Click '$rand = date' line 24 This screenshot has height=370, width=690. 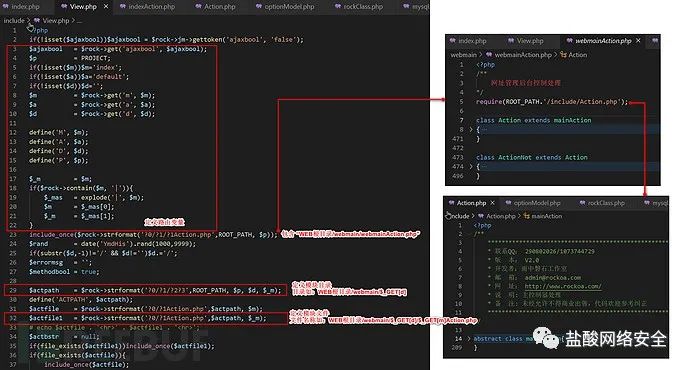click(x=112, y=244)
